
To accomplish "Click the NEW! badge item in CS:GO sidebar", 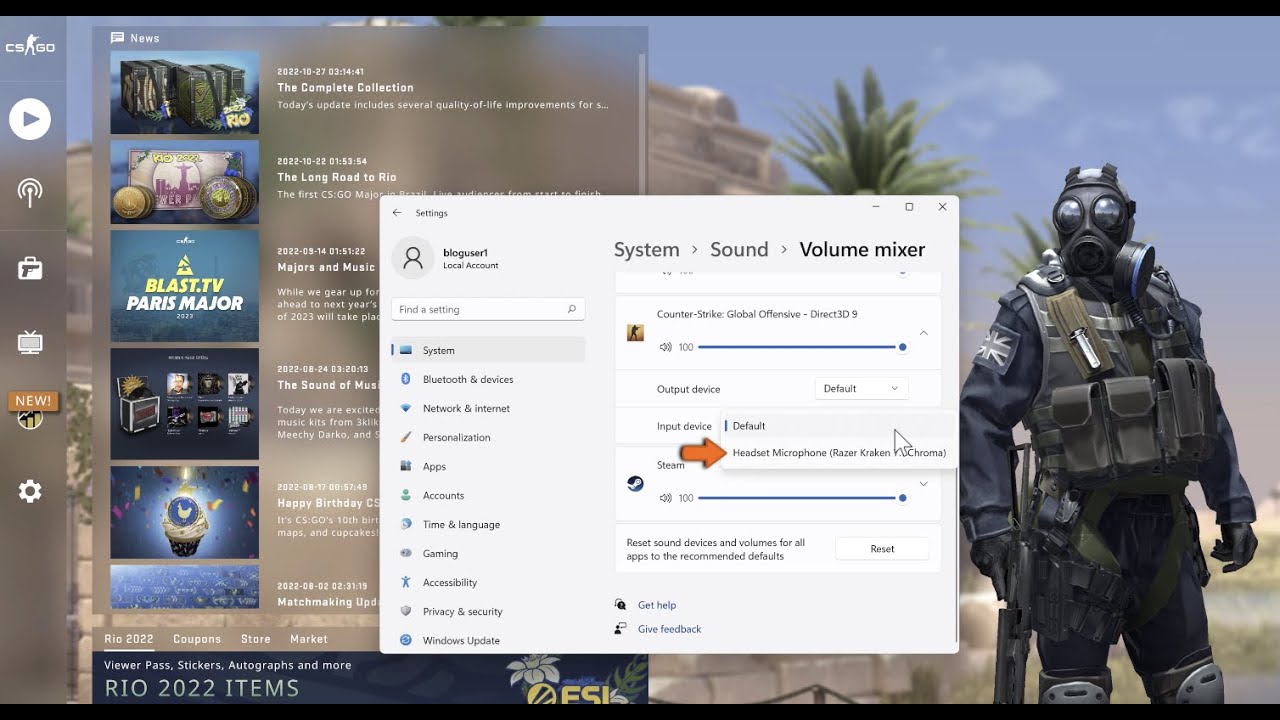I will click(32, 401).
